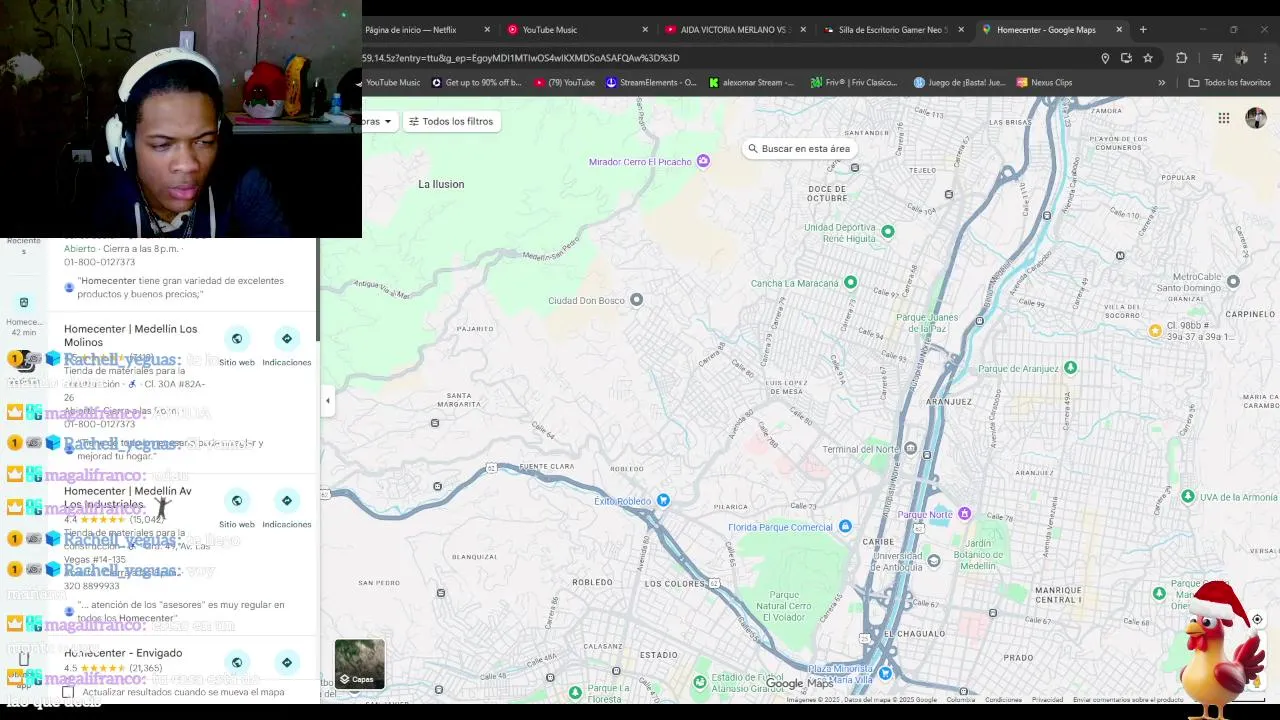This screenshot has width=1280, height=720.
Task: Open the Google account profile picture
Action: [1256, 118]
